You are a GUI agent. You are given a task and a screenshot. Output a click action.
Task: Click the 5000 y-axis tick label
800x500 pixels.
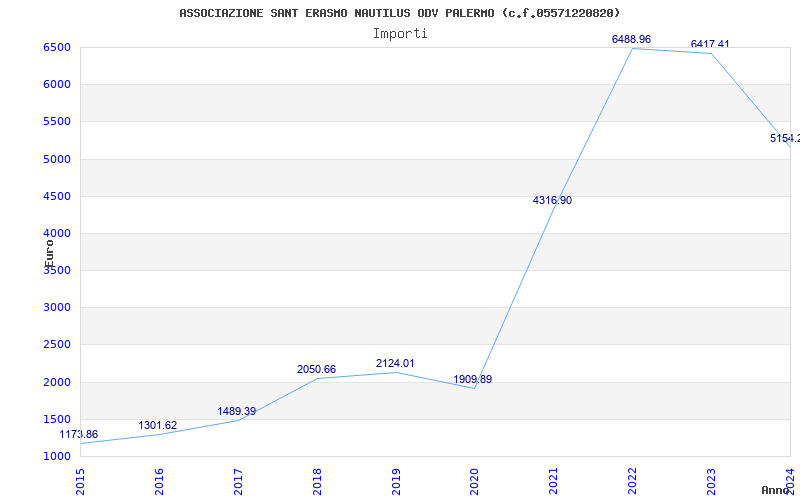coord(57,159)
